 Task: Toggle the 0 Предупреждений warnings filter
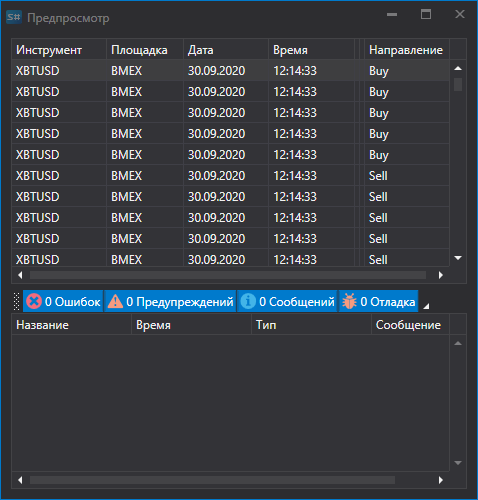click(x=170, y=301)
